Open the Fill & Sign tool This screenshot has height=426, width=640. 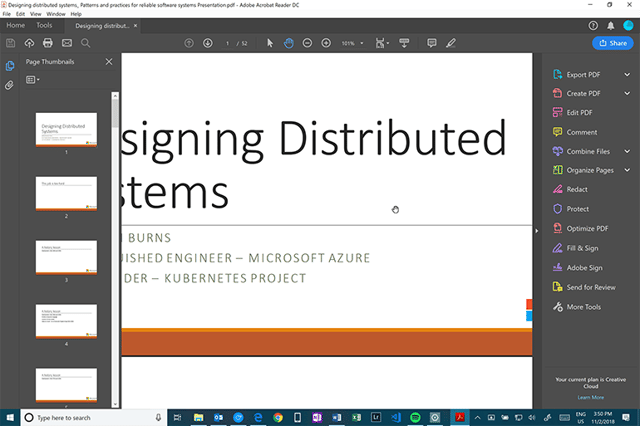coord(575,248)
